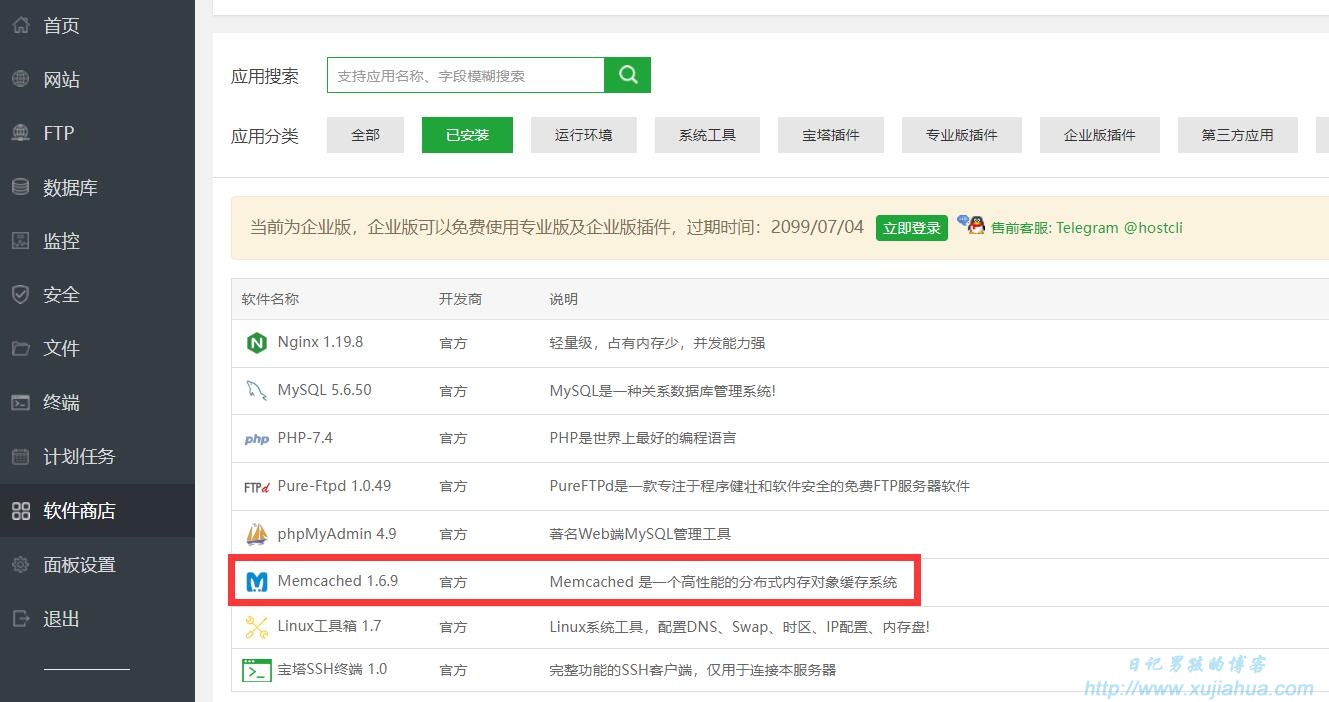Open the 宝塔SSH终端 1.0 entry
This screenshot has width=1329, height=702.
[332, 669]
